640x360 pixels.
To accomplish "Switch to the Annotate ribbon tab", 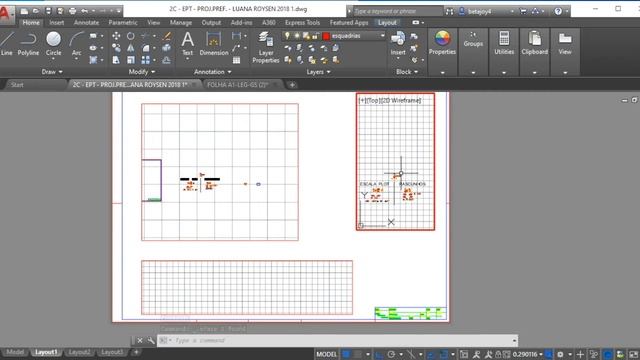I will coord(86,23).
